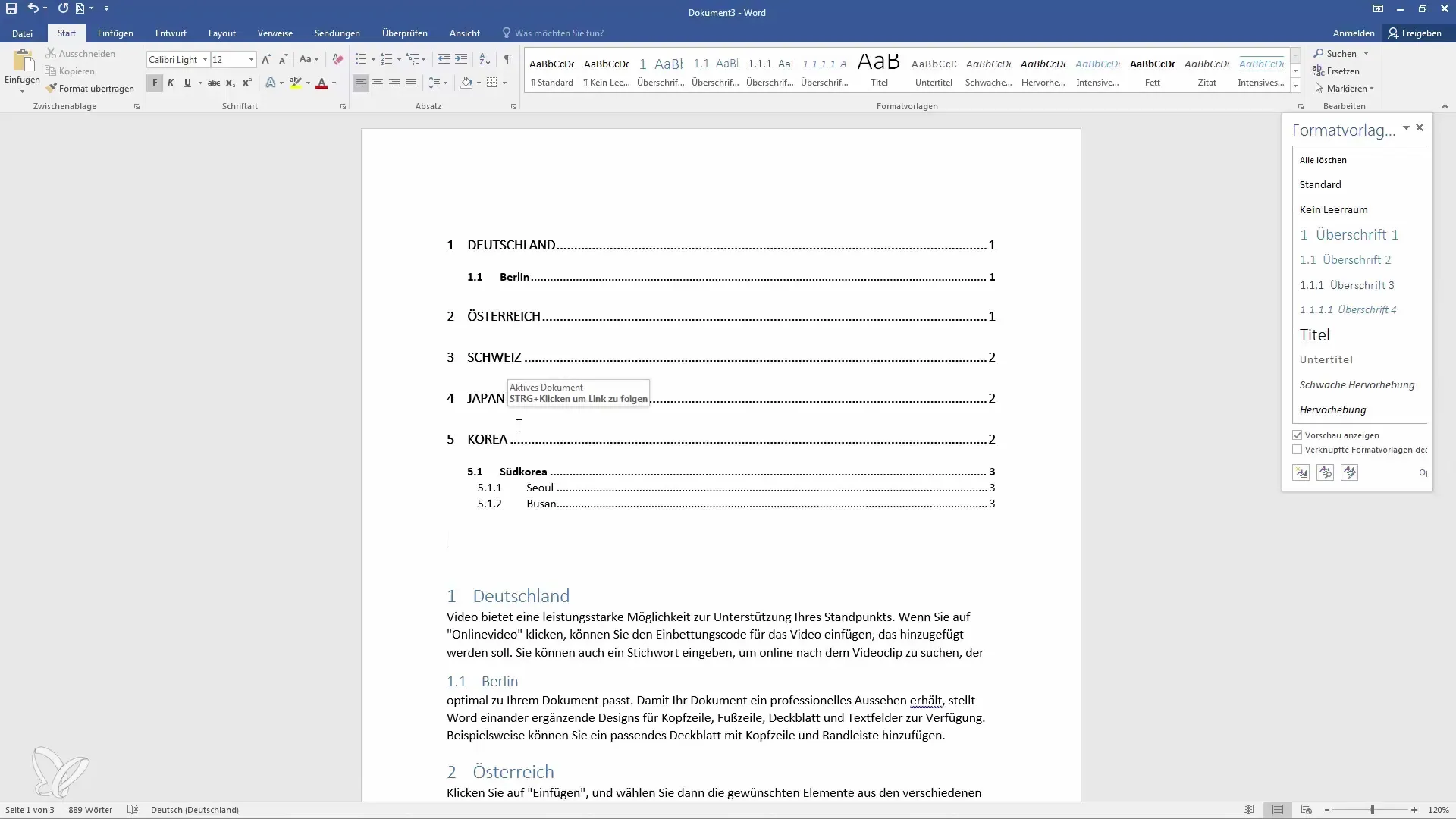Open Suchen dropdown arrow
The width and height of the screenshot is (1456, 819).
point(1366,54)
